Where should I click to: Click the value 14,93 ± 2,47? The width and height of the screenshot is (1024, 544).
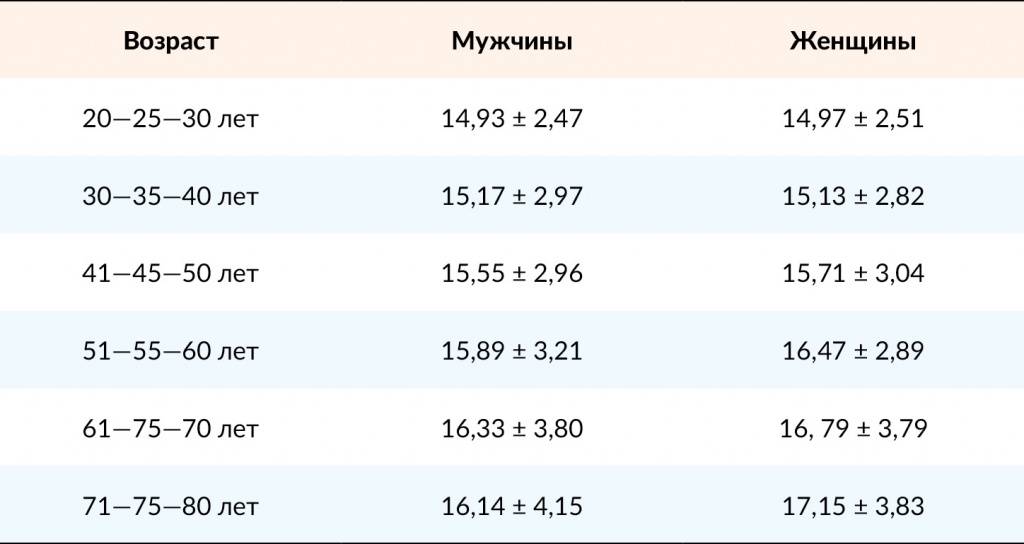click(x=512, y=119)
